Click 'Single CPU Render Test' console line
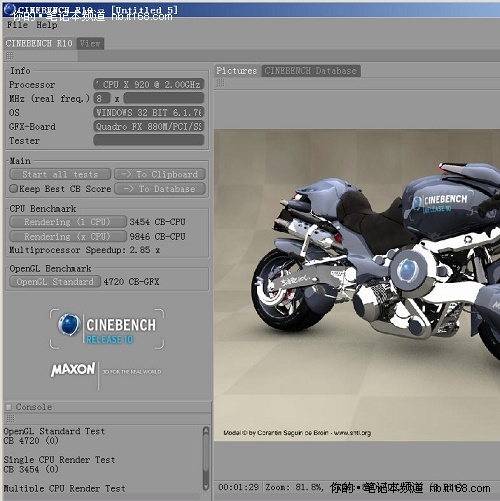500x501 pixels. [x=59, y=460]
